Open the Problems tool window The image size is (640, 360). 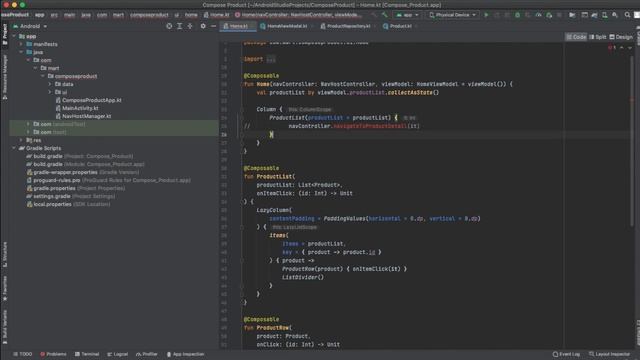pyautogui.click(x=53, y=354)
